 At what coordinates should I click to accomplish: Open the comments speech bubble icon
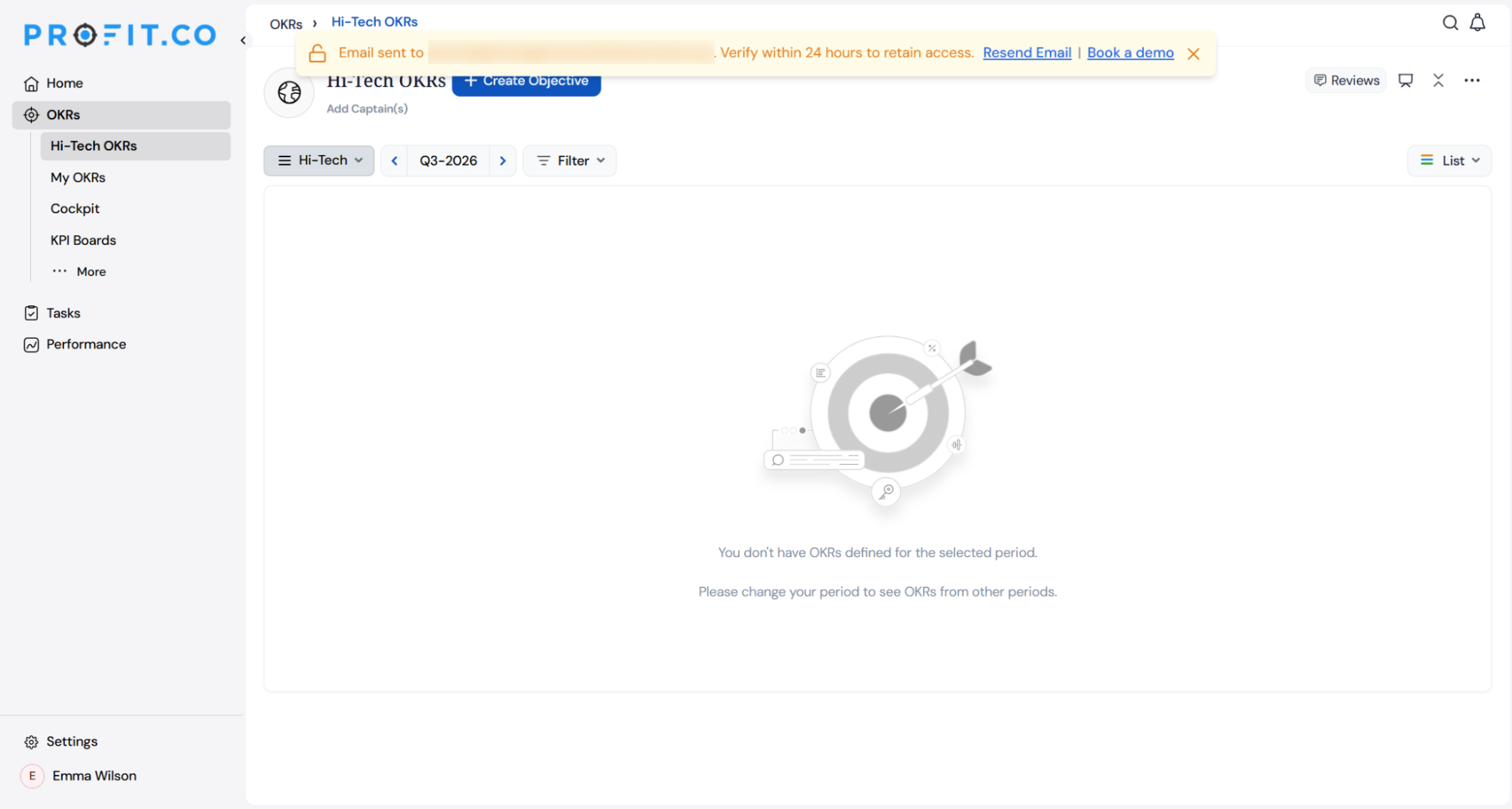point(1405,80)
